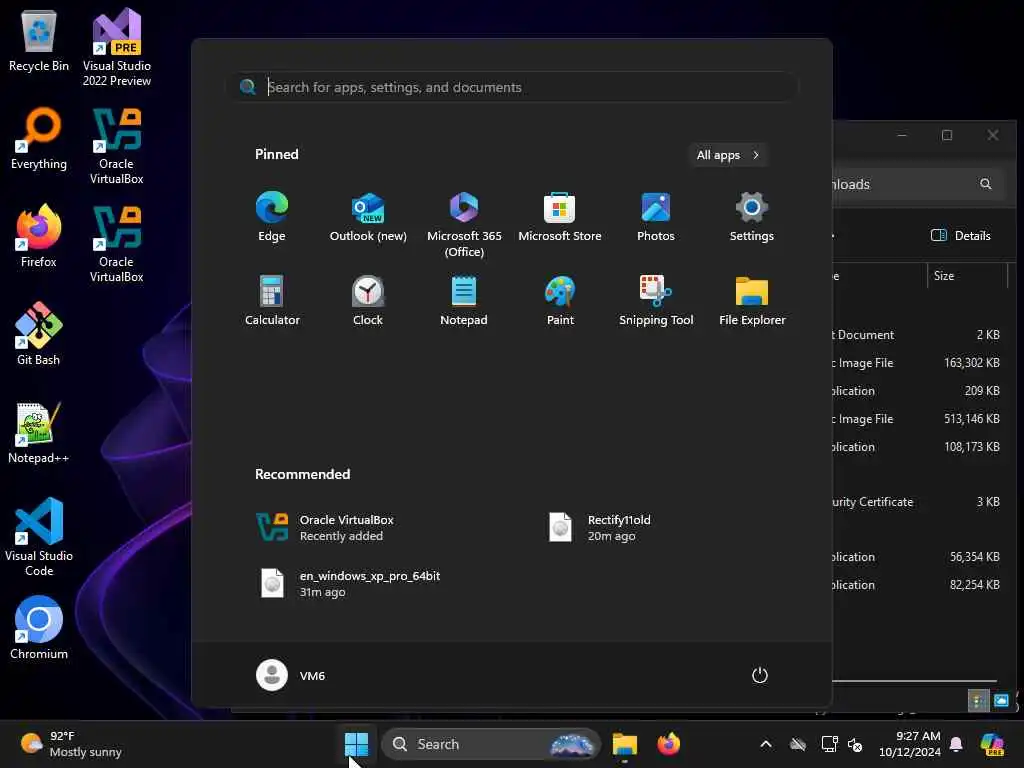1024x768 pixels.
Task: Launch Outlook (new) pinned app
Action: [368, 217]
